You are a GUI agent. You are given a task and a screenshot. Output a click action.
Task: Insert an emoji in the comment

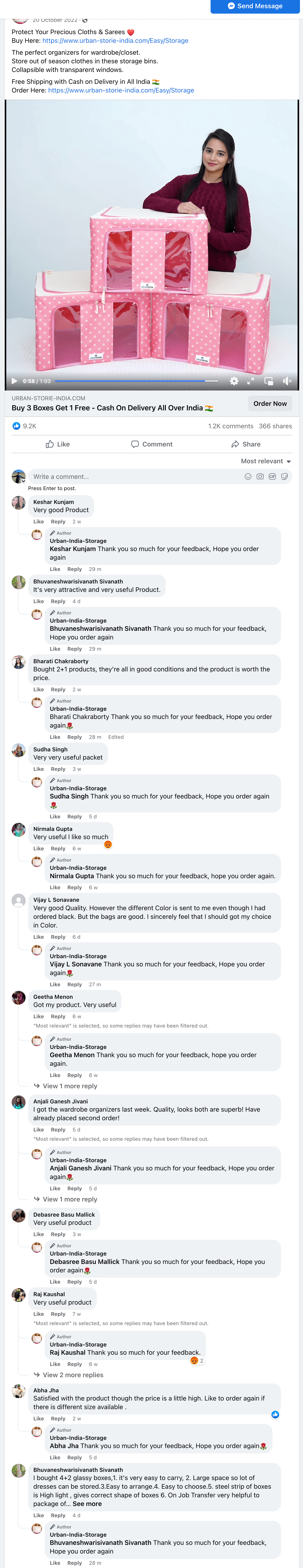(x=248, y=477)
